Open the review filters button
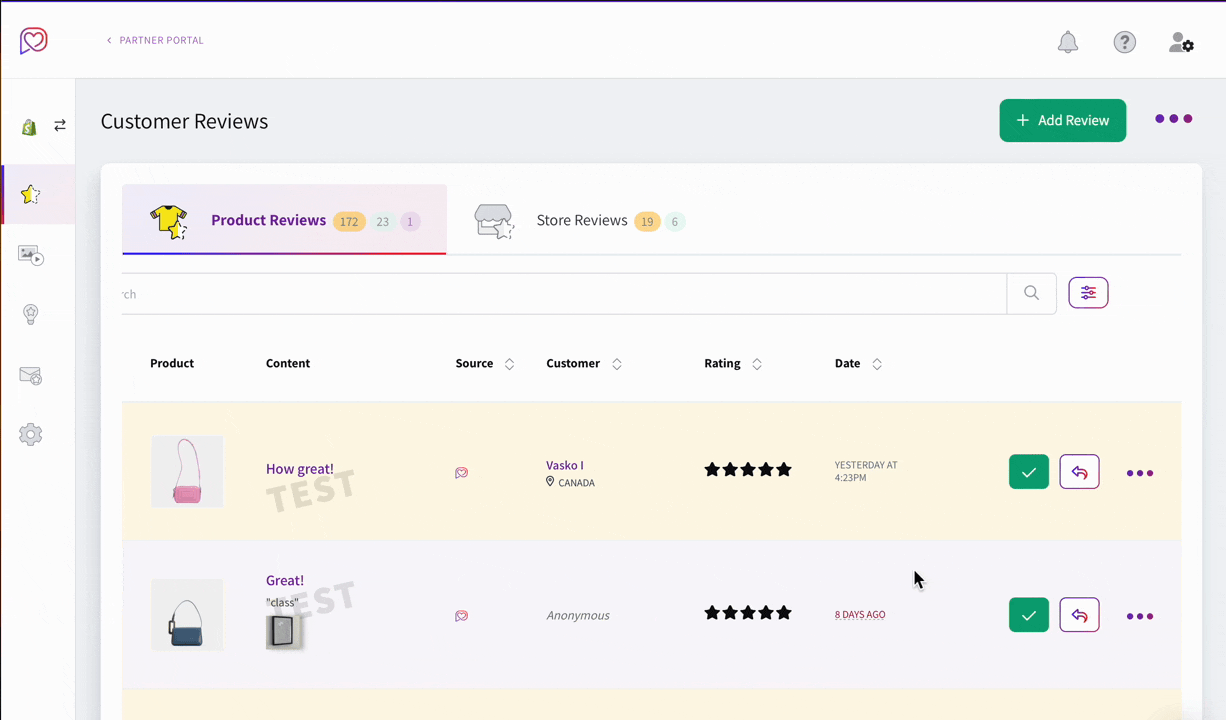The height and width of the screenshot is (720, 1226). point(1088,293)
